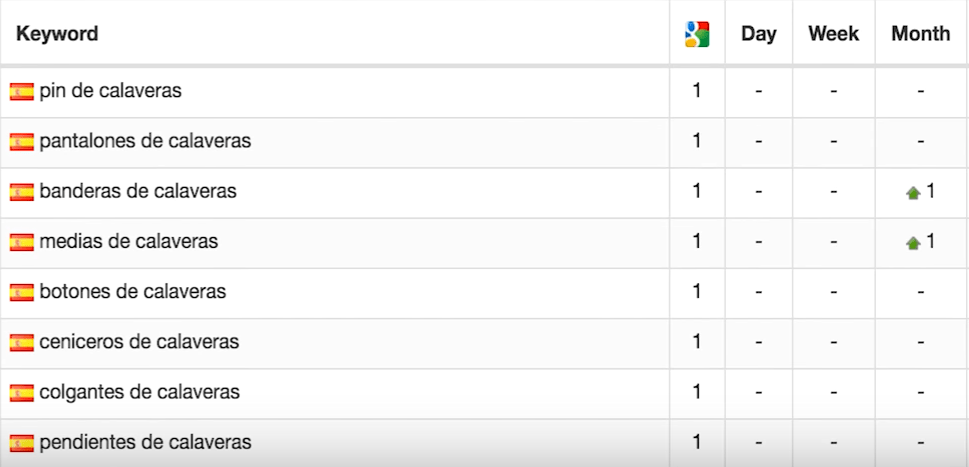
Task: Click Spain flag beside colgantes de calaveras
Action: [x=22, y=393]
